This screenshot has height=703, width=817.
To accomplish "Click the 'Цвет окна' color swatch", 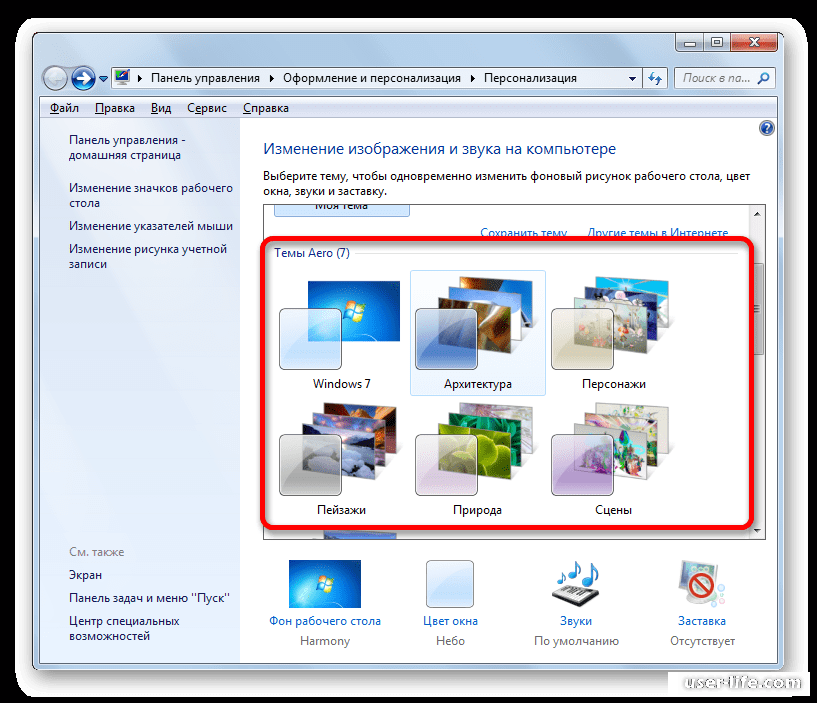I will pos(450,584).
